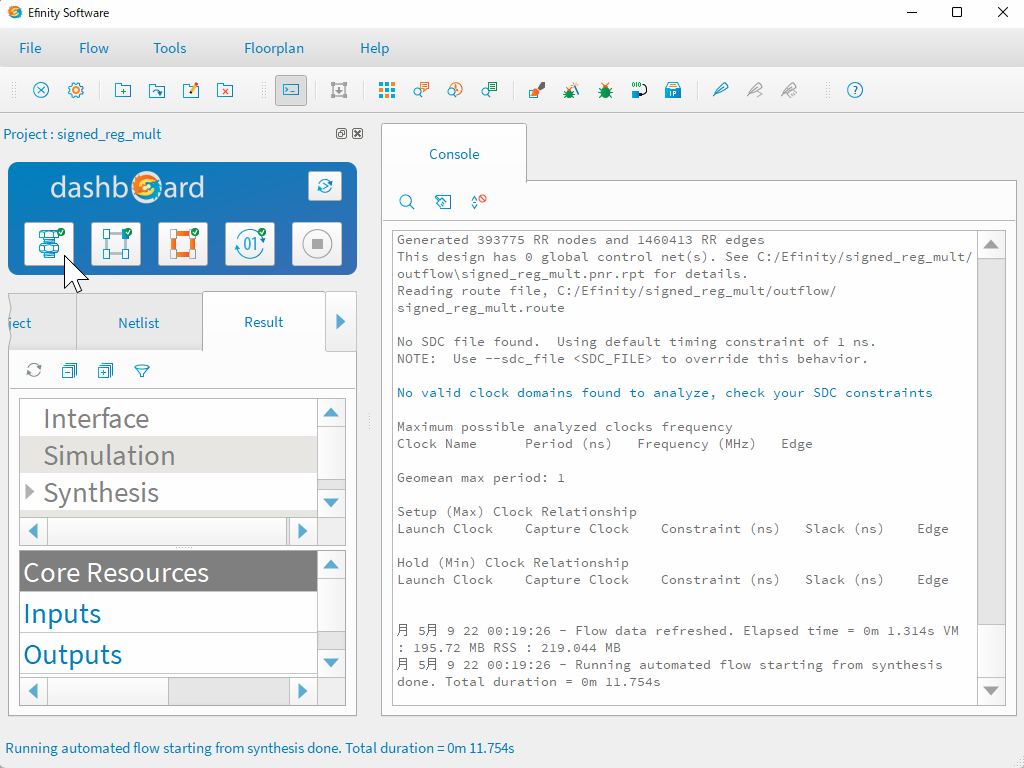1024x768 pixels.
Task: Open Help question-mark toolbar icon
Action: [855, 90]
